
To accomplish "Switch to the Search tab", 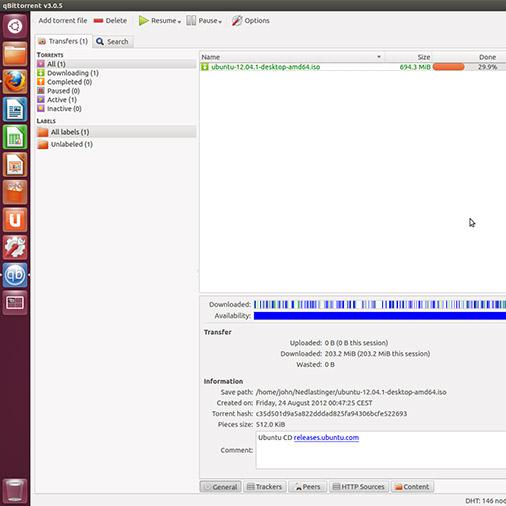I will [x=113, y=42].
